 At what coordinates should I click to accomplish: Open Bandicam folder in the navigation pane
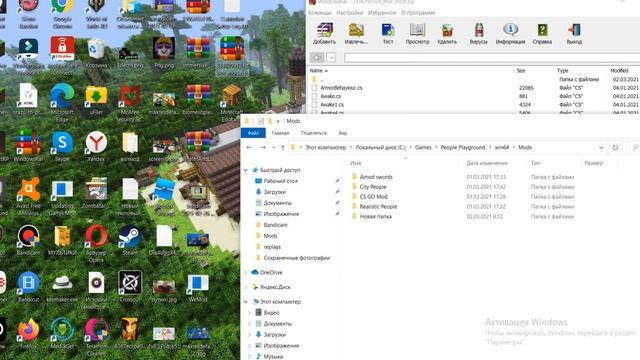[x=275, y=225]
